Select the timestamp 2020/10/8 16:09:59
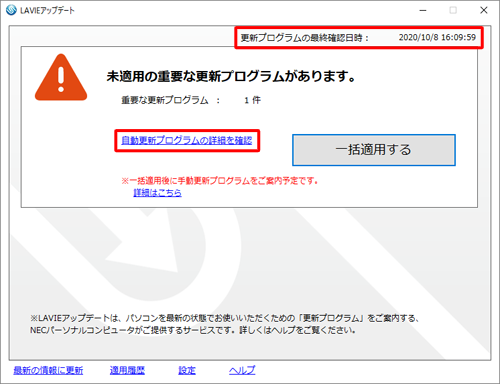This screenshot has width=500, height=384. click(x=437, y=37)
